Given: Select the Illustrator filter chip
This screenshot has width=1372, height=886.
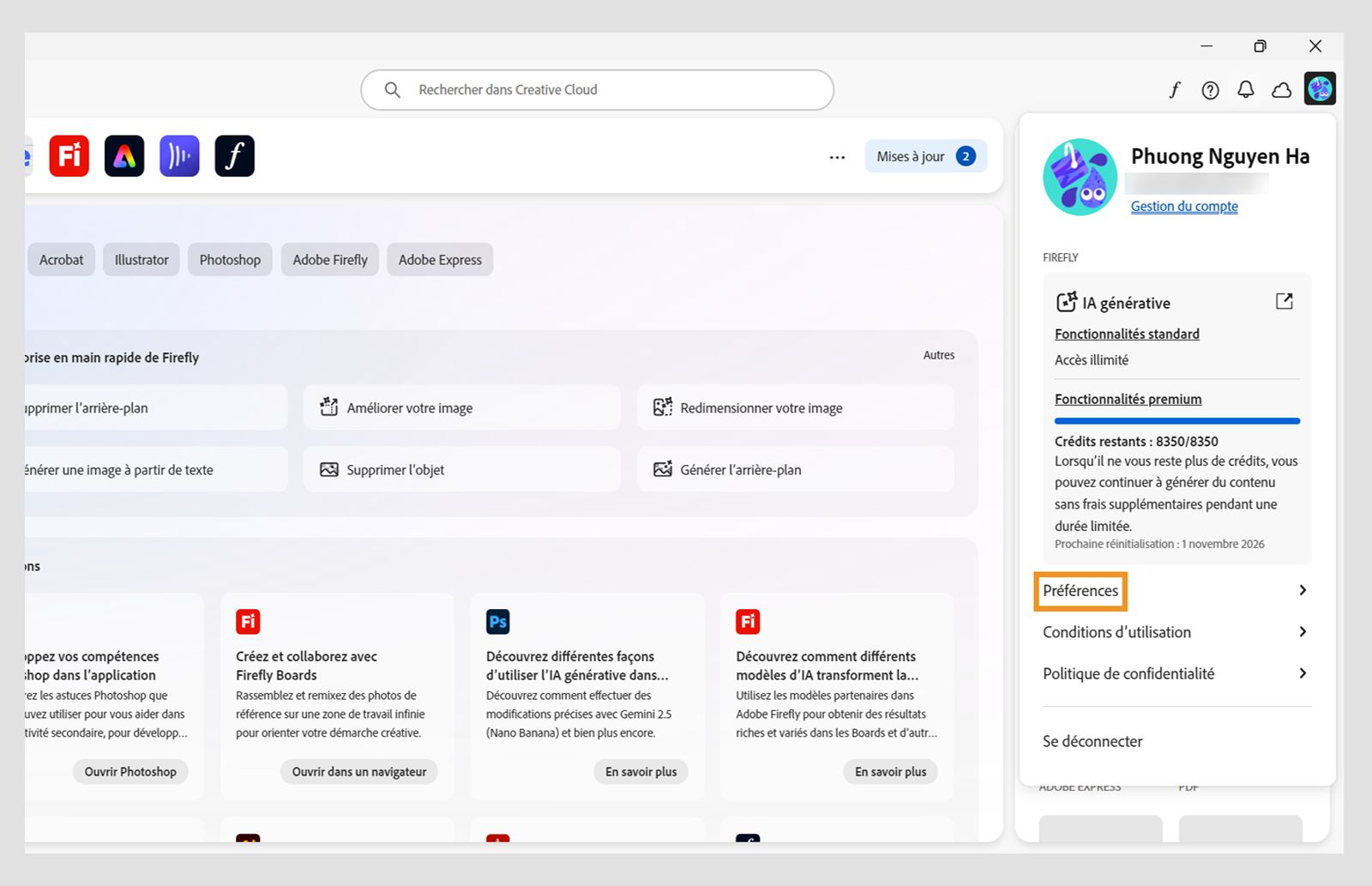Looking at the screenshot, I should pyautogui.click(x=141, y=260).
